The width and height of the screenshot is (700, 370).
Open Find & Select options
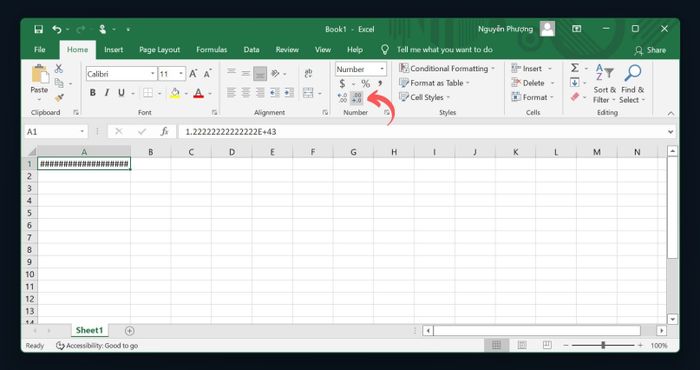[x=632, y=84]
